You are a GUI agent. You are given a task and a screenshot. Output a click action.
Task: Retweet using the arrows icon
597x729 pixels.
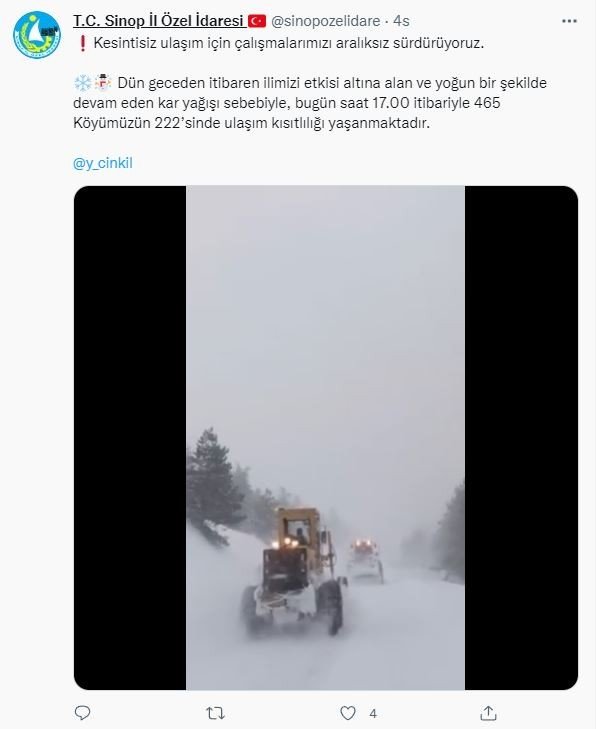point(215,712)
